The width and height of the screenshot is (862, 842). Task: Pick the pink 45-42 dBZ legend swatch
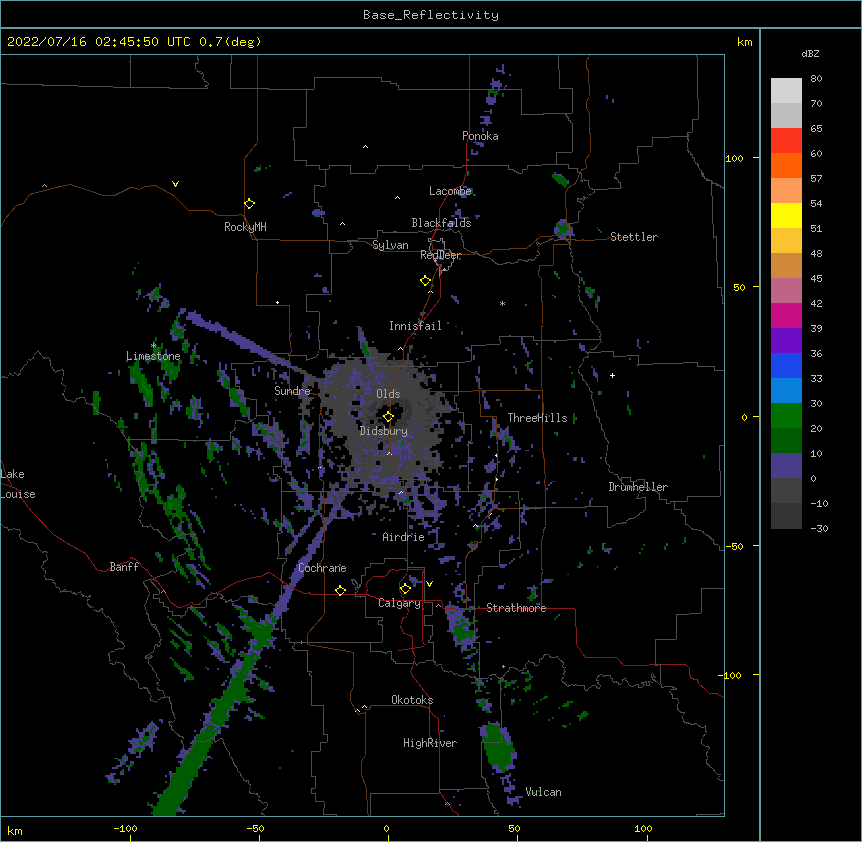[x=786, y=291]
